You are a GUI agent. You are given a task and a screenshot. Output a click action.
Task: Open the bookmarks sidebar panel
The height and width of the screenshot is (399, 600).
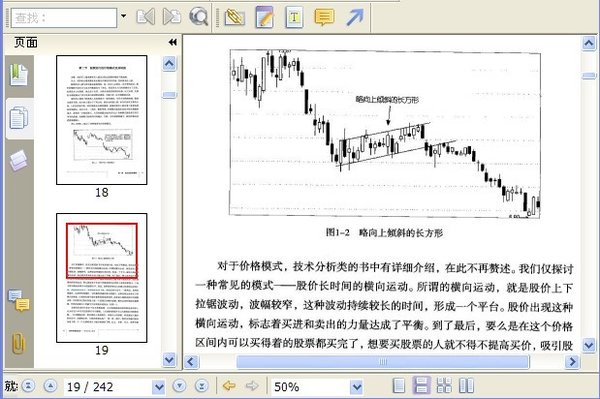point(19,75)
